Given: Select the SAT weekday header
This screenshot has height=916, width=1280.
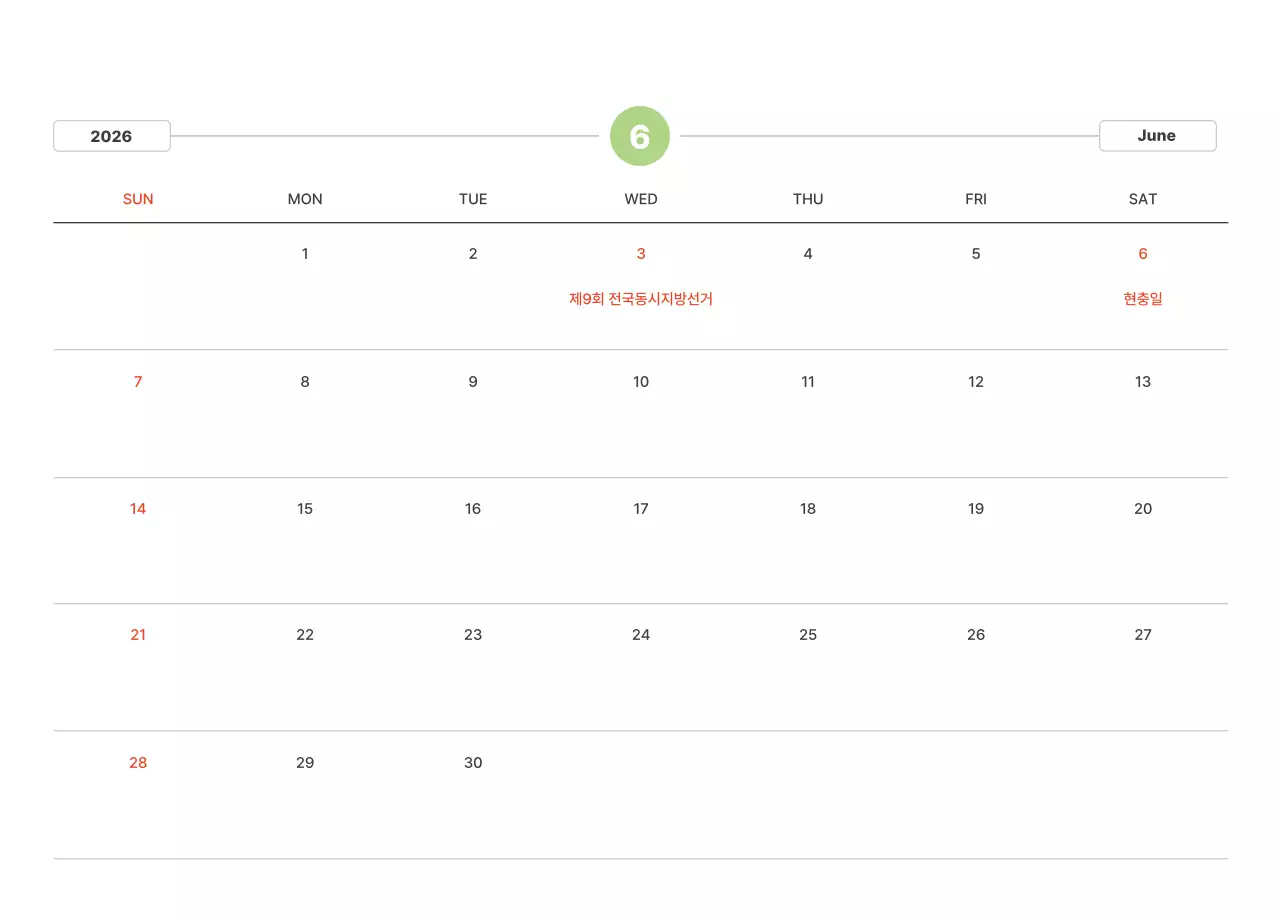Looking at the screenshot, I should [1143, 199].
